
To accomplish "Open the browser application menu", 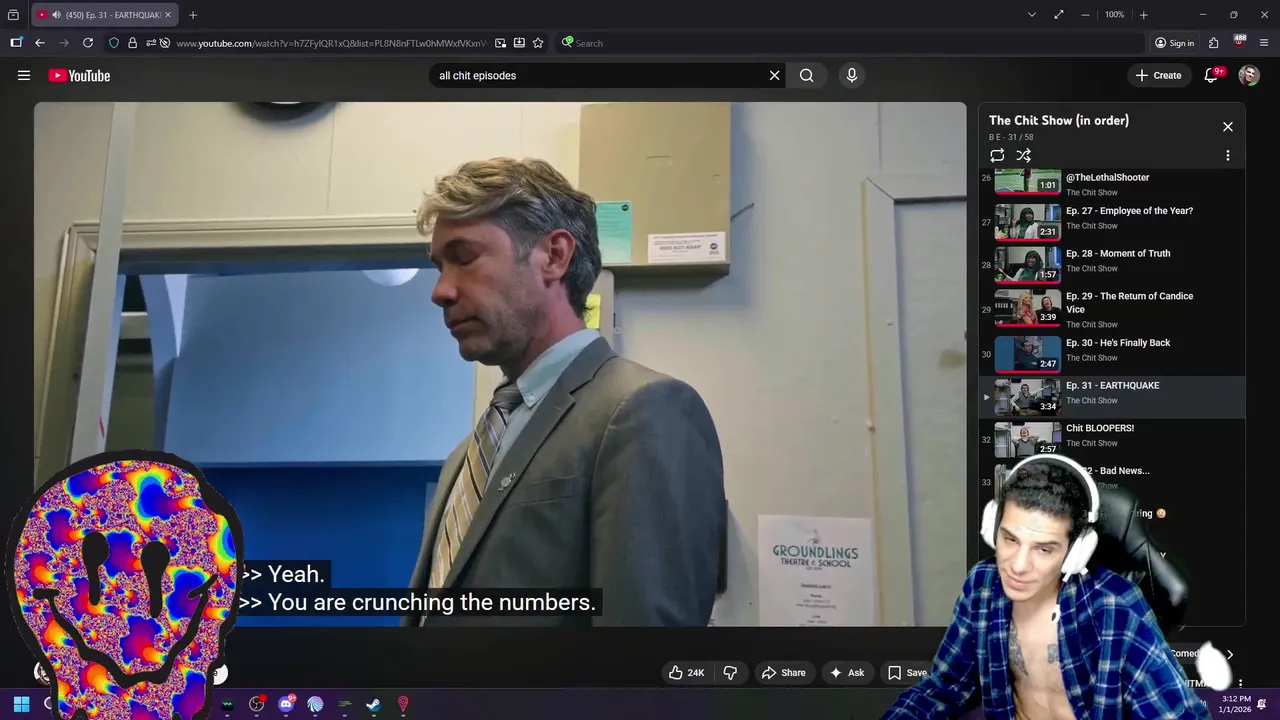I will (x=1264, y=43).
